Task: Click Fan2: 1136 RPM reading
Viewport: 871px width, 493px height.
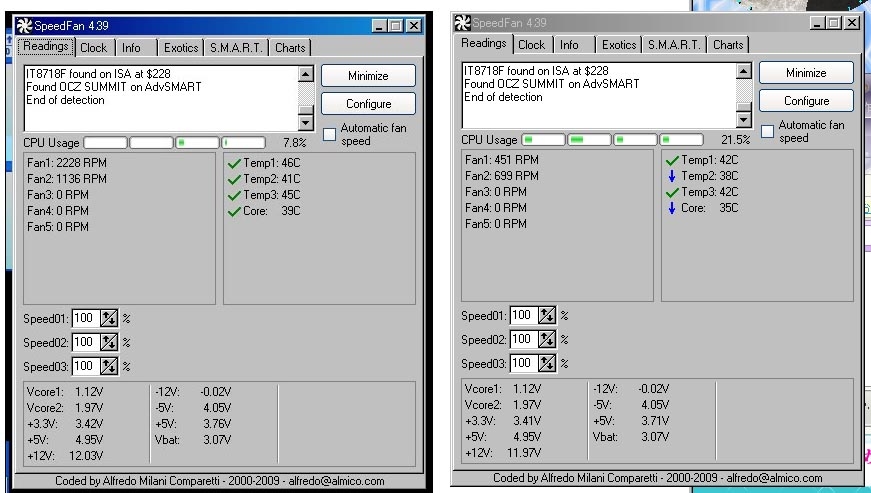Action: (x=67, y=179)
